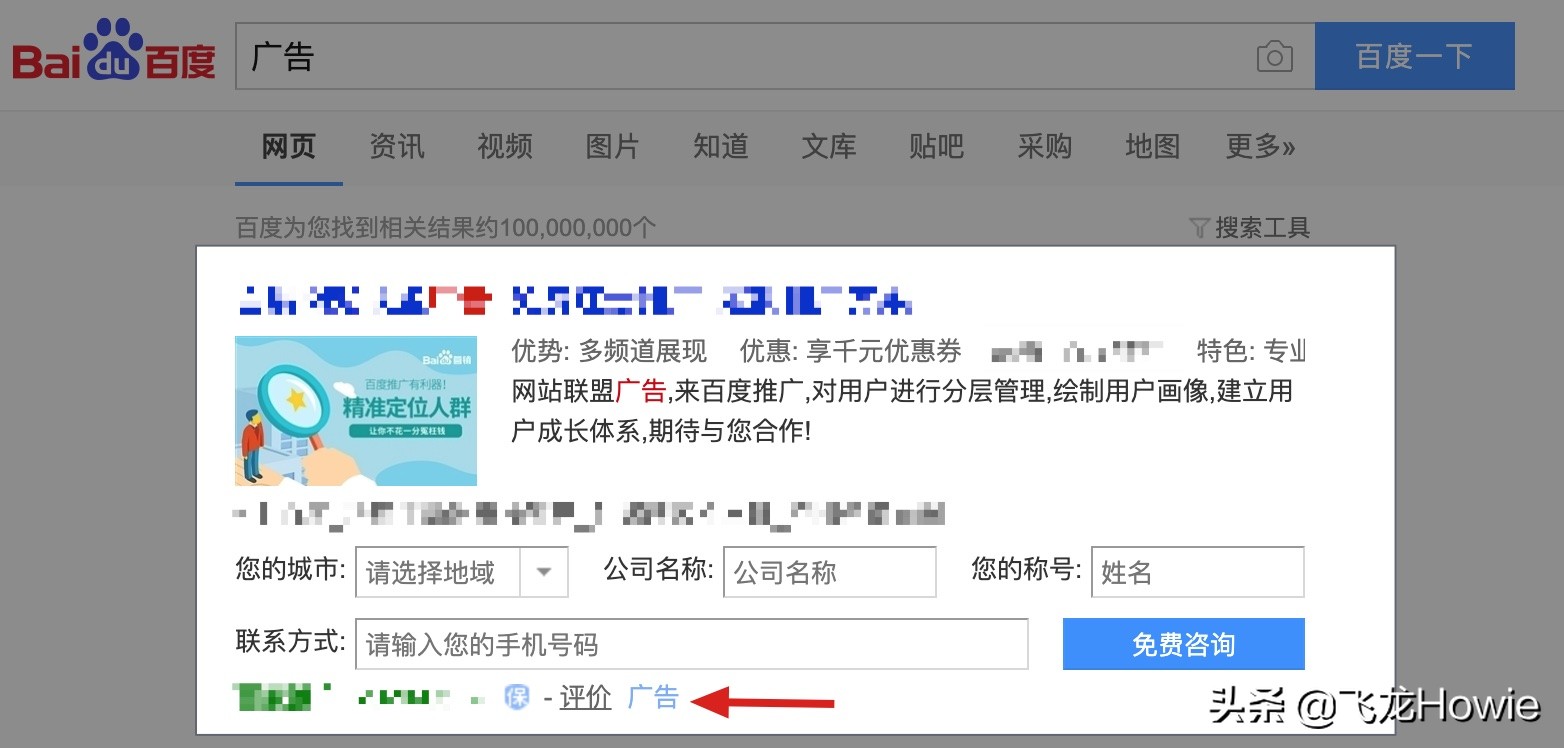The height and width of the screenshot is (748, 1564).
Task: Open 搜索工具 search tools
Action: (x=1262, y=228)
